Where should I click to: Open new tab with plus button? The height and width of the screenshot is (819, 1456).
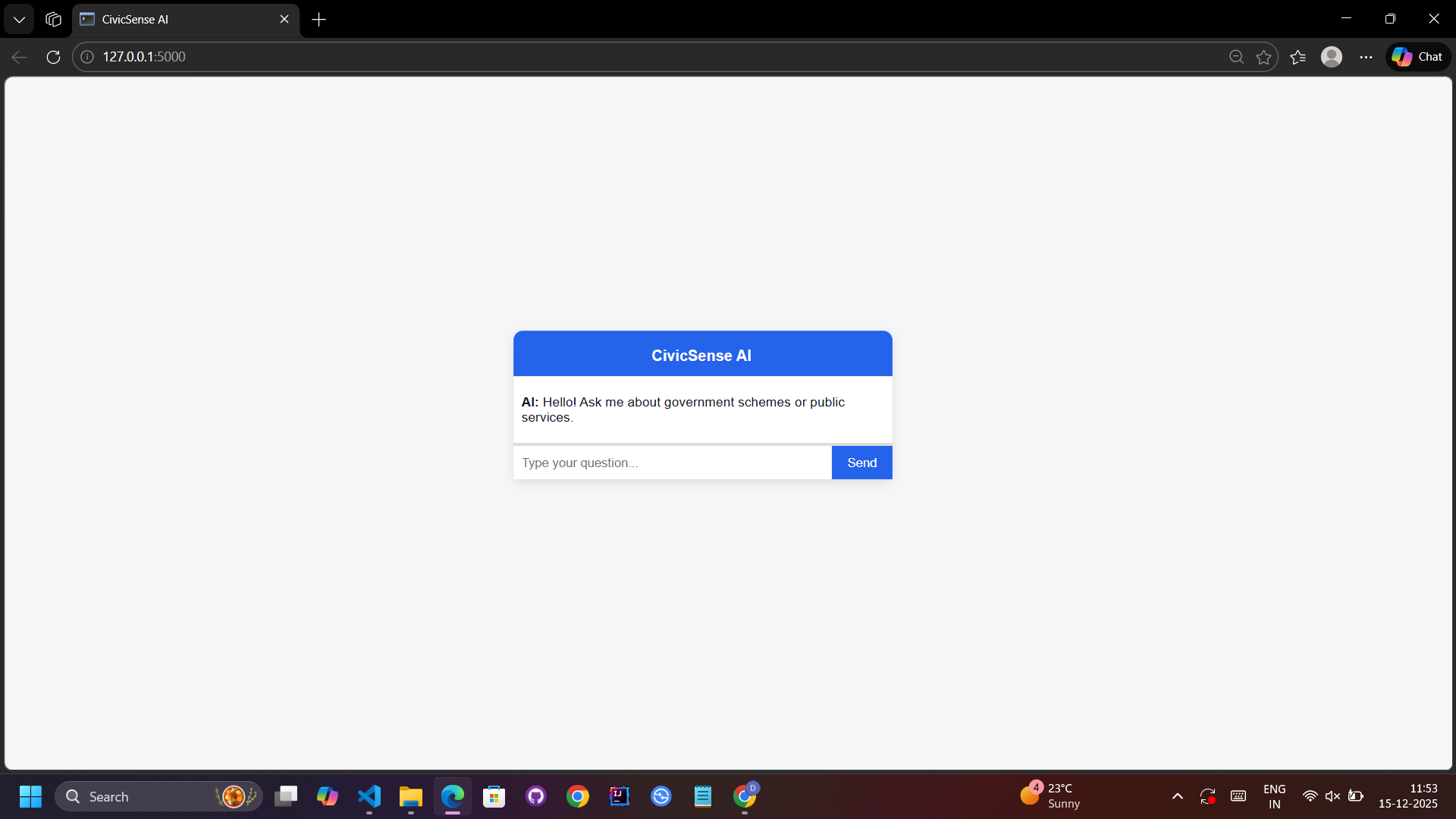point(318,20)
